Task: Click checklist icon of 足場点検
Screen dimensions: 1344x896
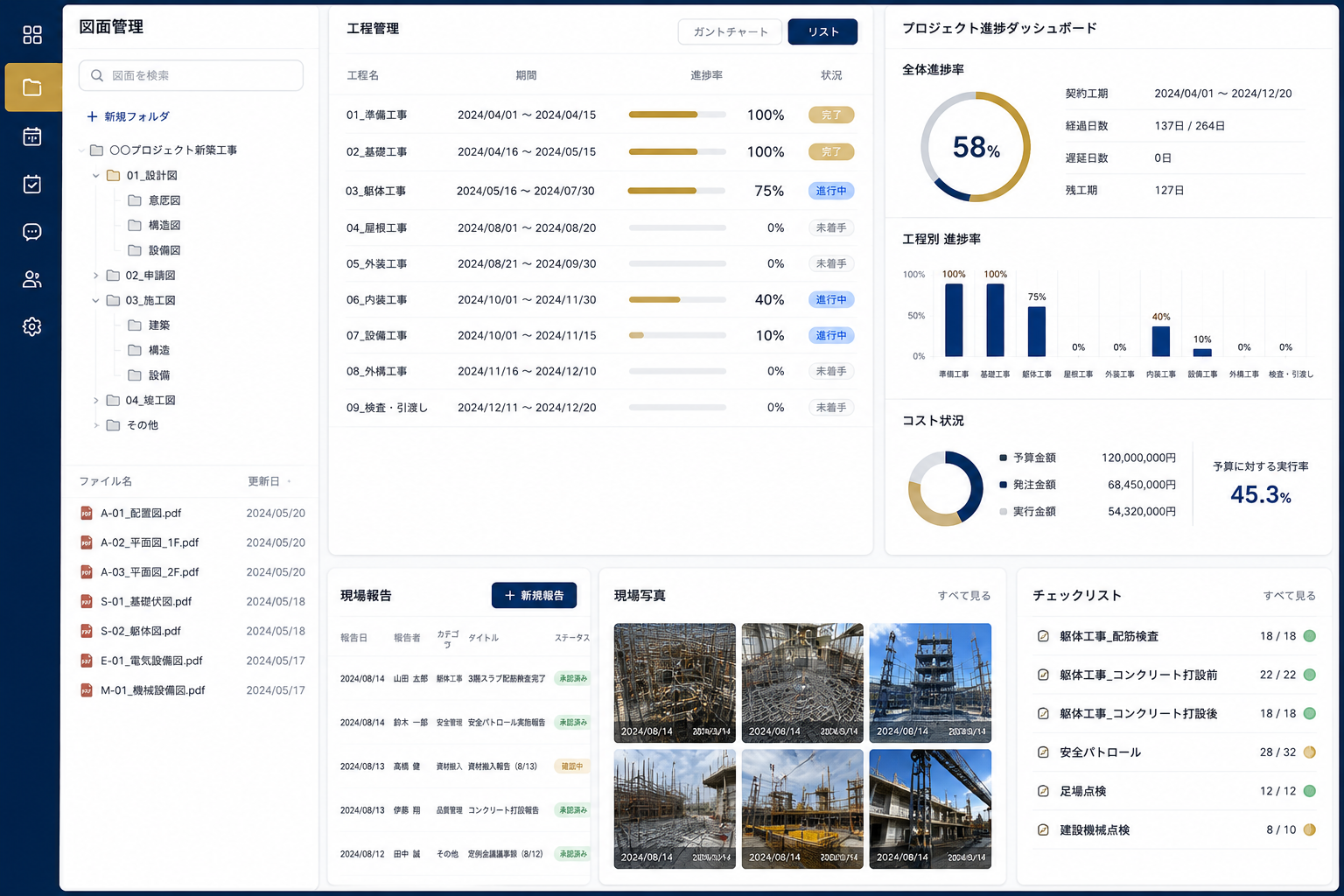Action: click(x=1043, y=791)
